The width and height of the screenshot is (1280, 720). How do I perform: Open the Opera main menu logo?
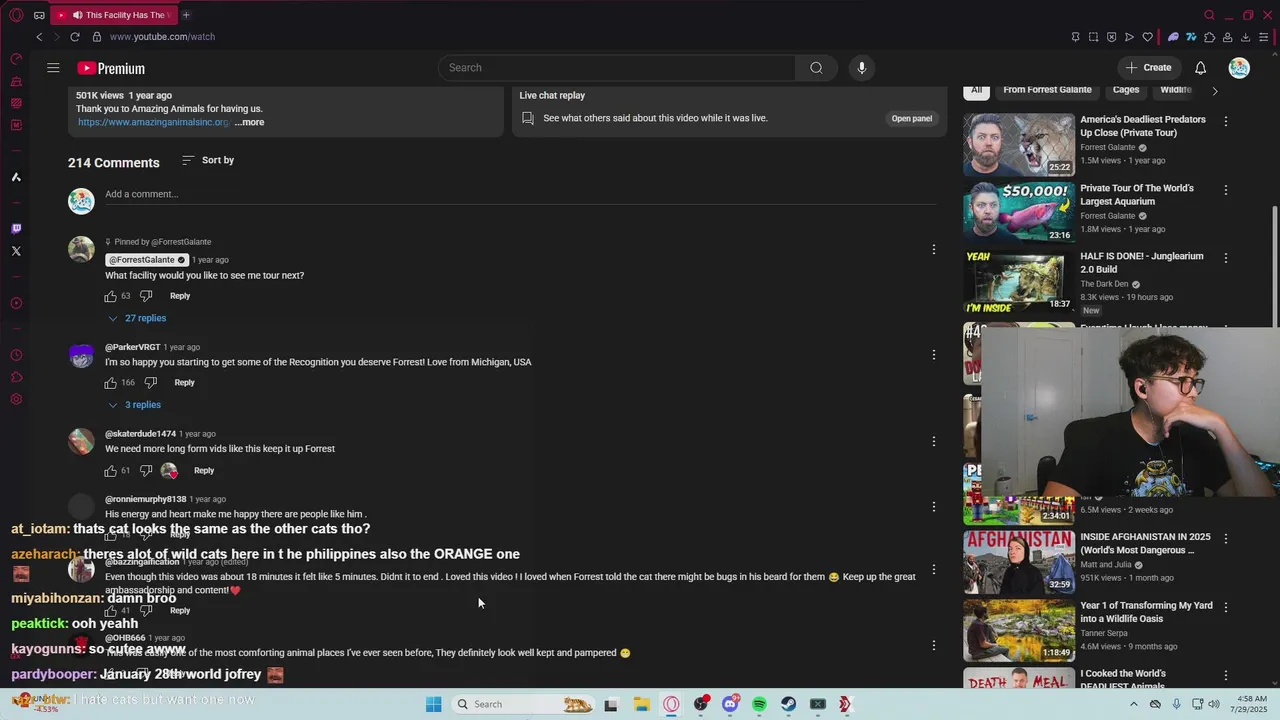(16, 15)
